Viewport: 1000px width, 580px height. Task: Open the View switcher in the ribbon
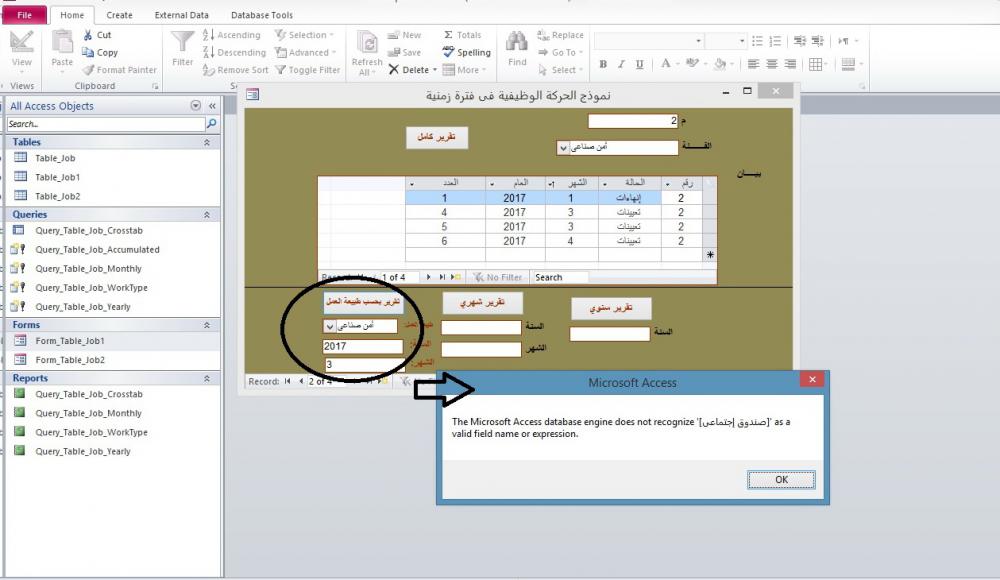[x=21, y=50]
